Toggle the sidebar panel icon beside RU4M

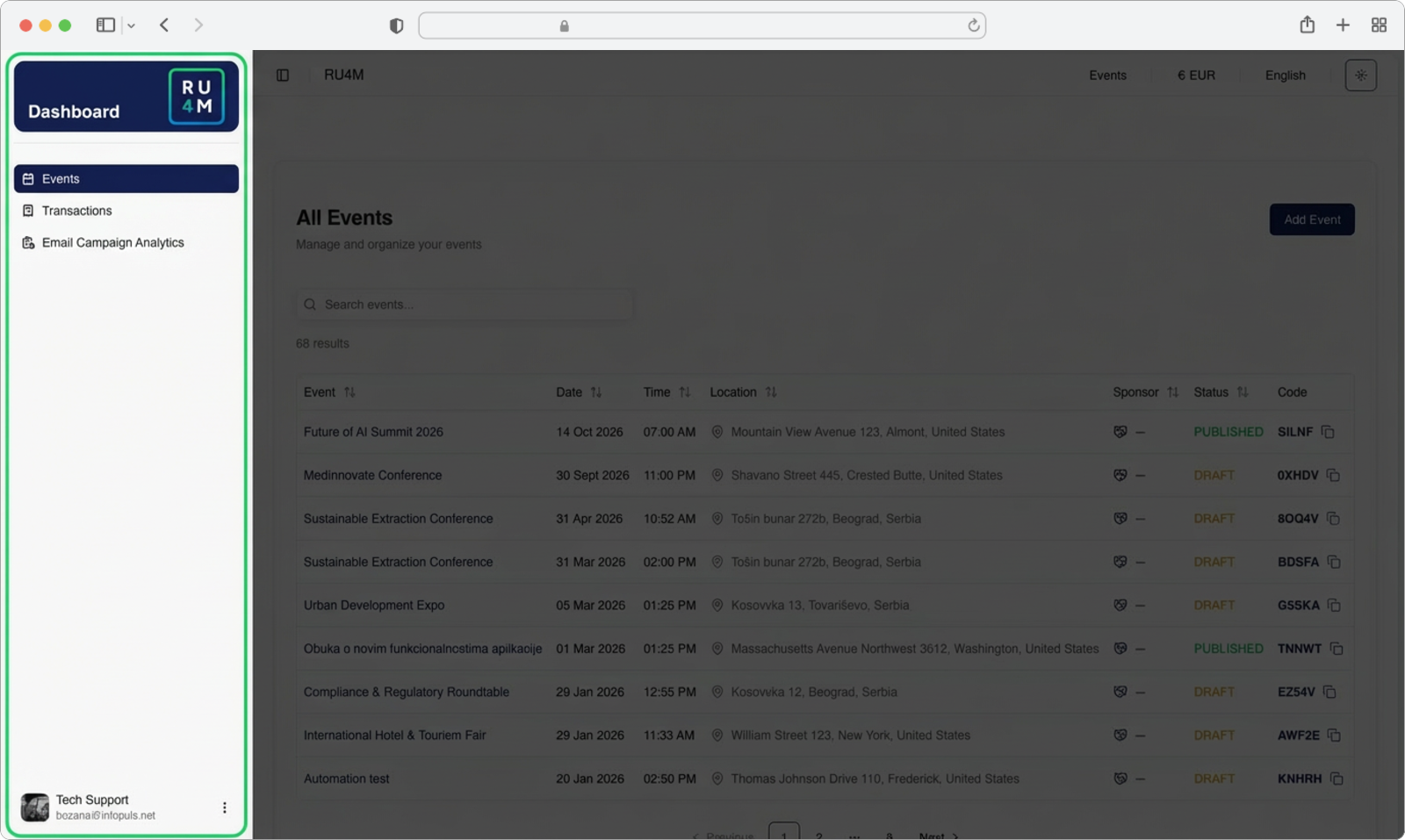click(283, 75)
